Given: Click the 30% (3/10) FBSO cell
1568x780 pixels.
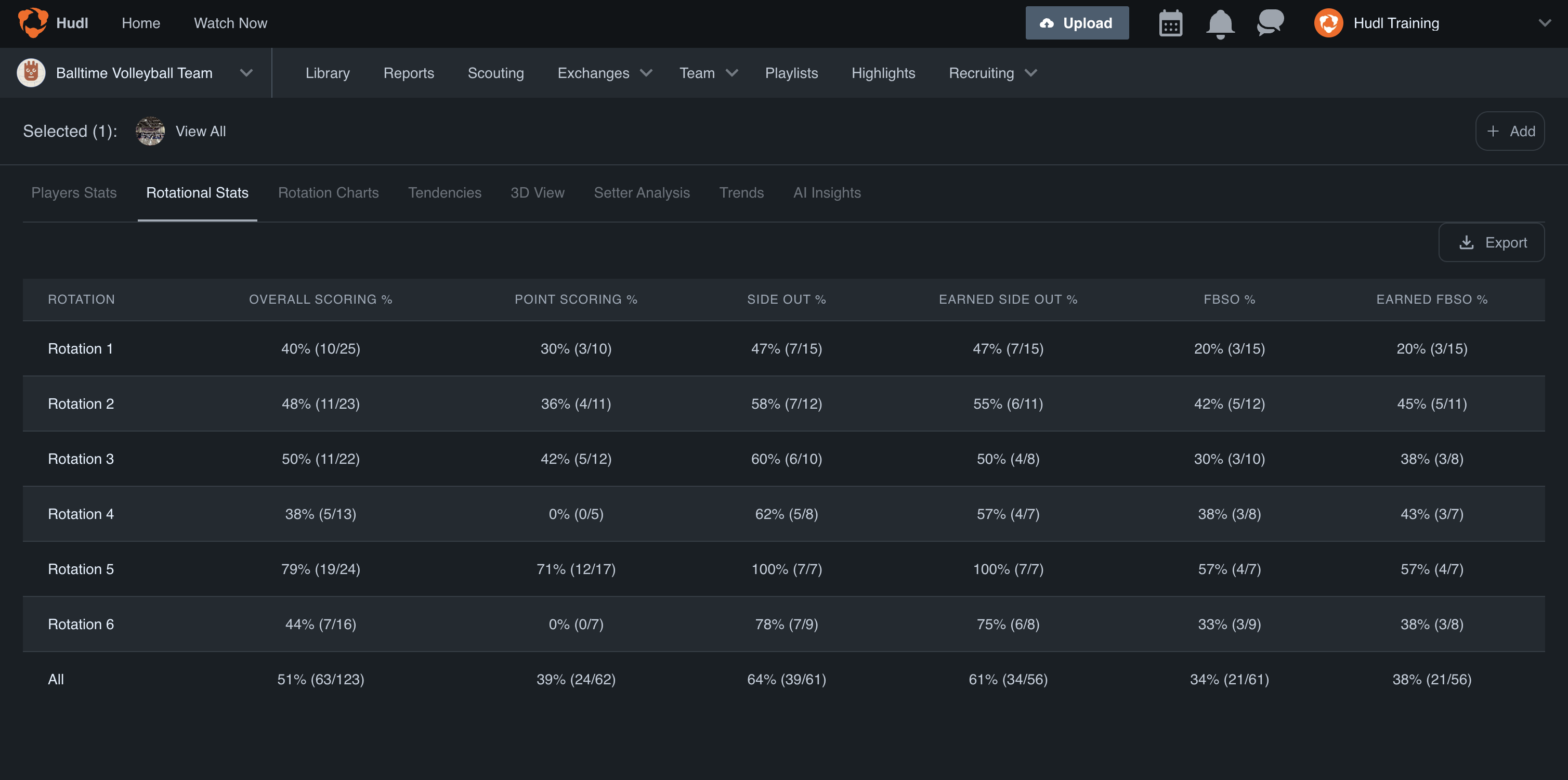Looking at the screenshot, I should [x=1229, y=459].
